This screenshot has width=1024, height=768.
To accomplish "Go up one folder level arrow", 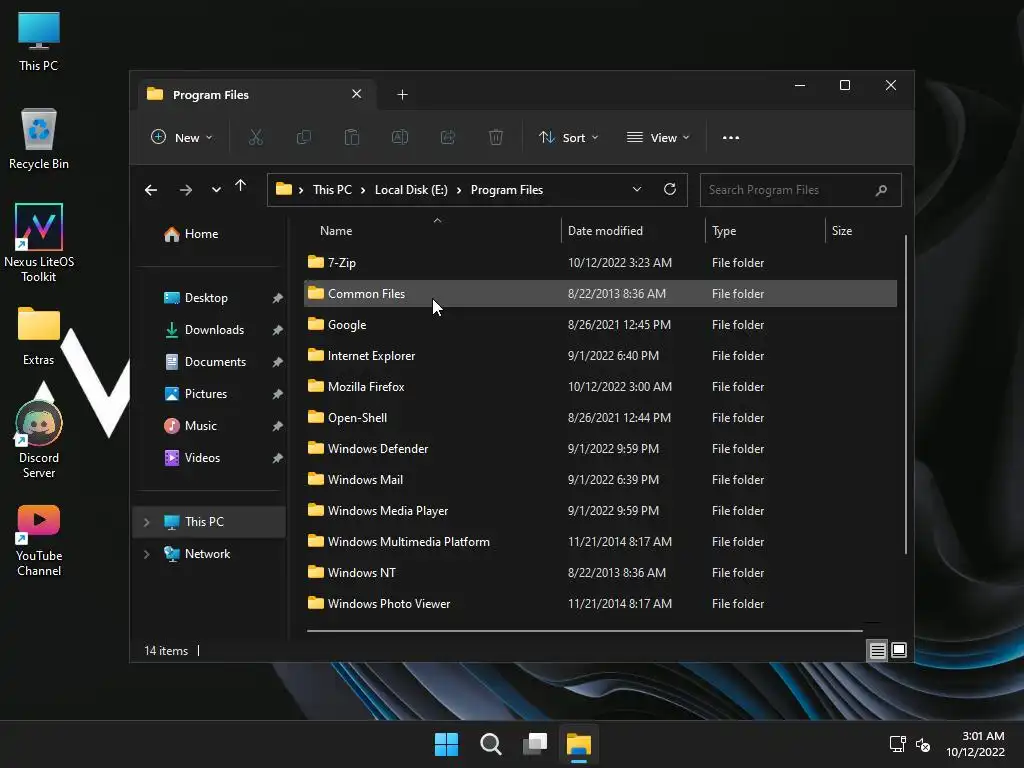I will [x=240, y=186].
